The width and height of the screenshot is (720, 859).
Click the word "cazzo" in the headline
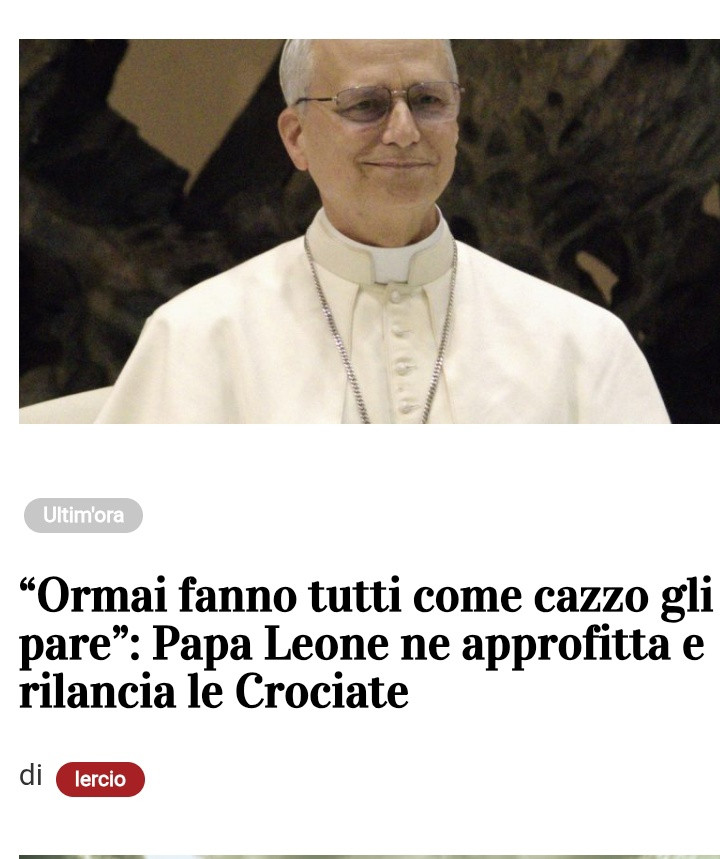[x=590, y=597]
